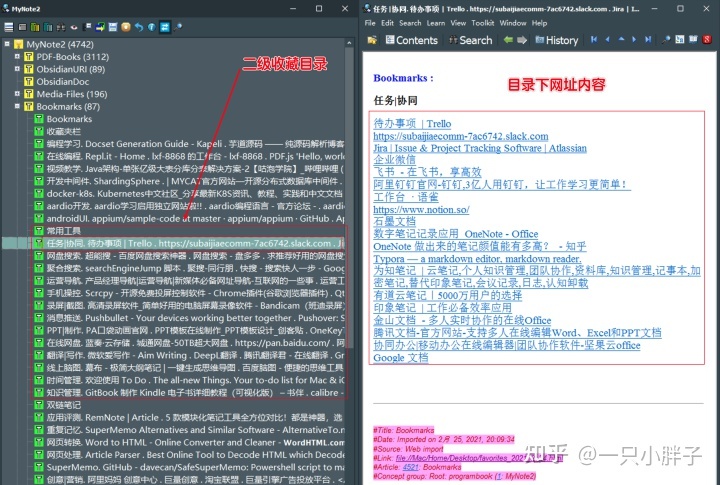
Task: Go forward with the gray right arrow
Action: [522, 40]
